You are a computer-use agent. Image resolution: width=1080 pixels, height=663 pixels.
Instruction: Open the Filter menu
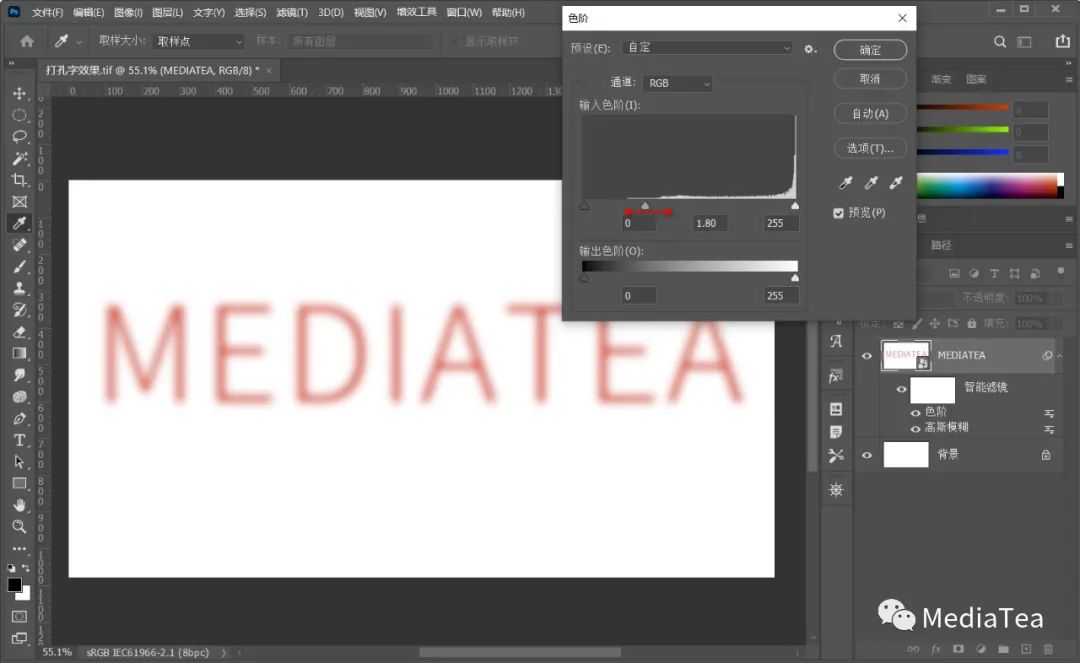coord(292,12)
